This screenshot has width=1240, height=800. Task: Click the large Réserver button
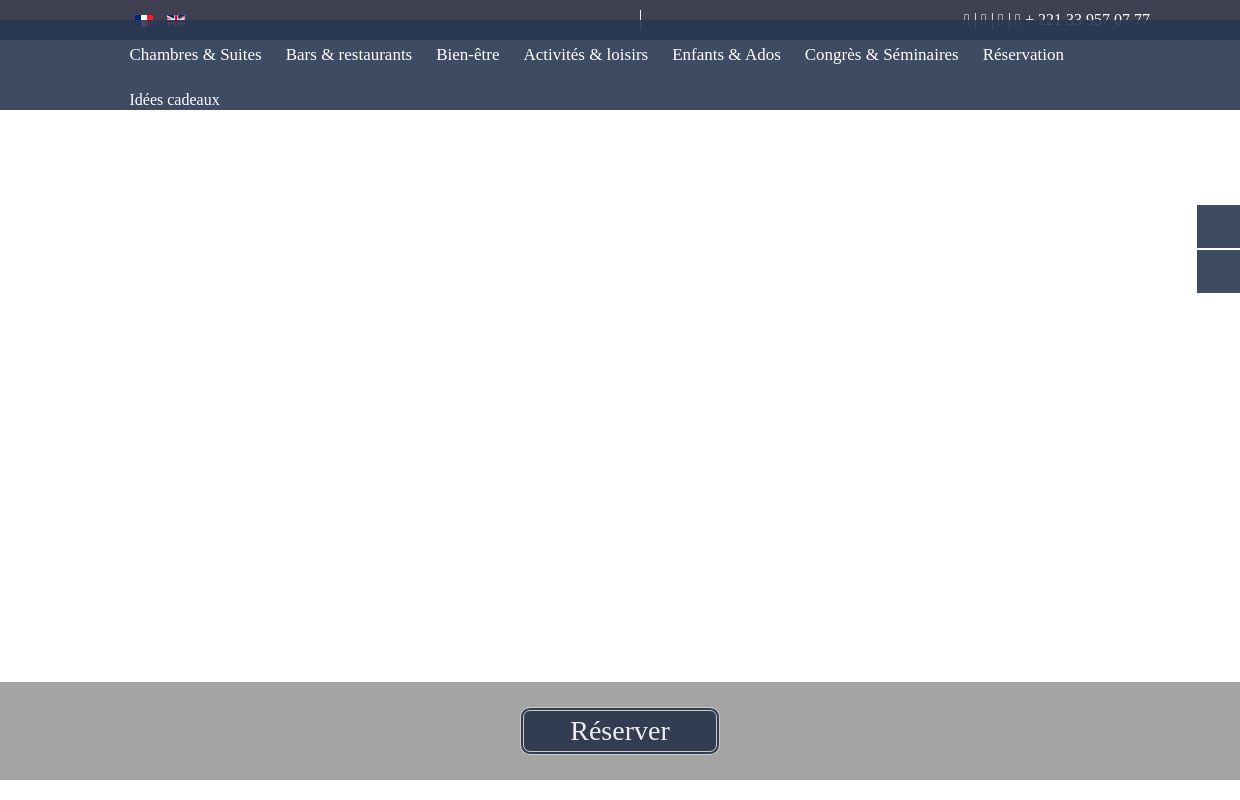coord(620,731)
